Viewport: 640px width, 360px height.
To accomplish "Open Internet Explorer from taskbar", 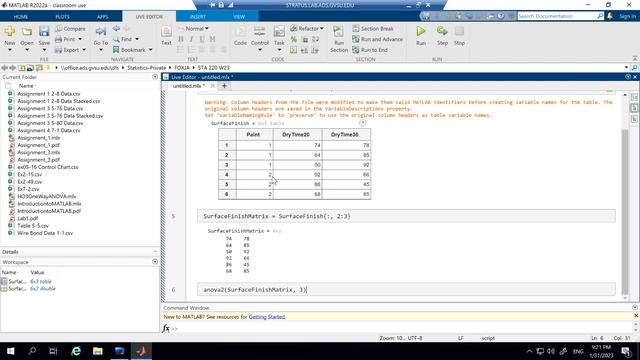I will (76, 351).
